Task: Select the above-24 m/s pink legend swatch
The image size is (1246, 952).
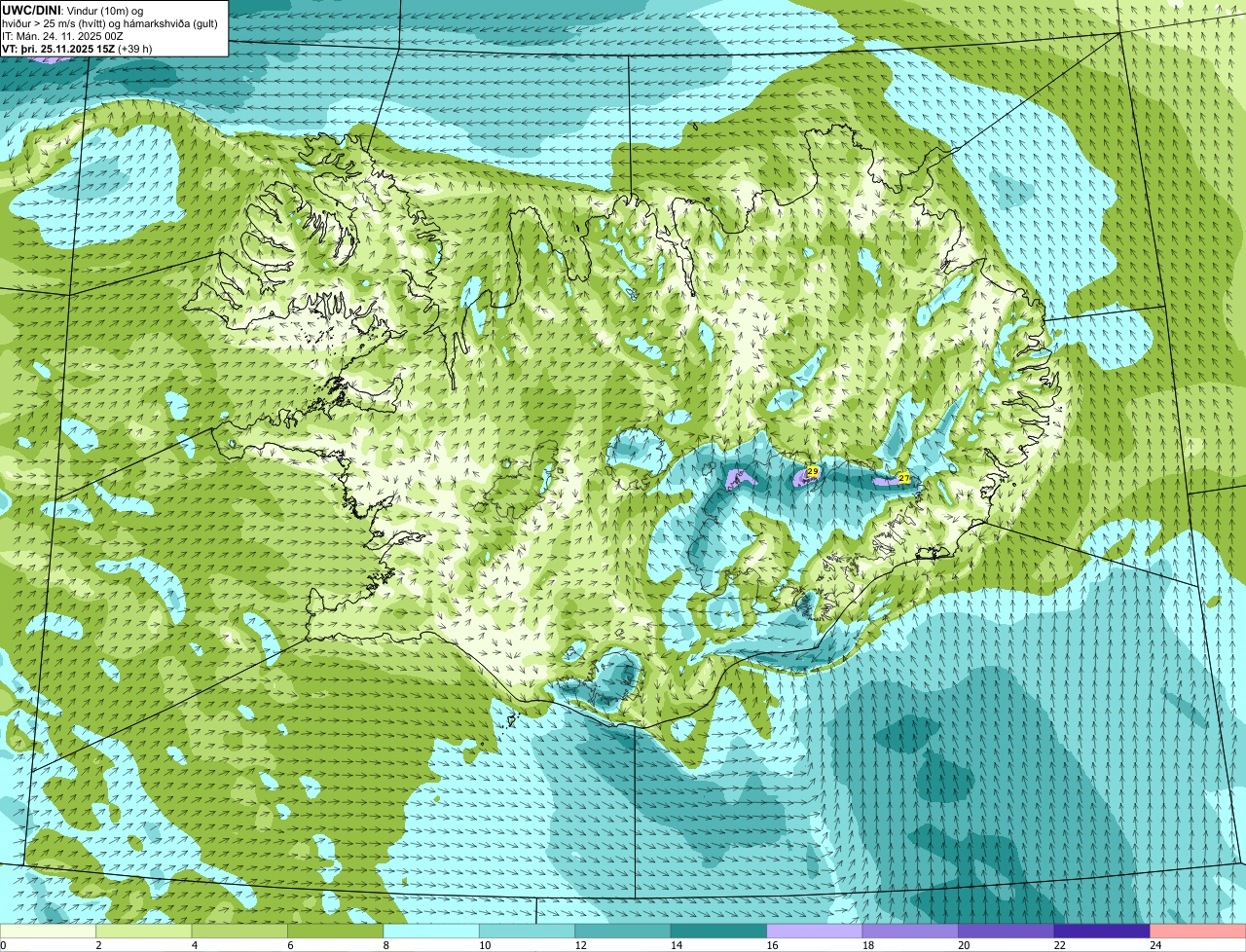Action: (1198, 931)
